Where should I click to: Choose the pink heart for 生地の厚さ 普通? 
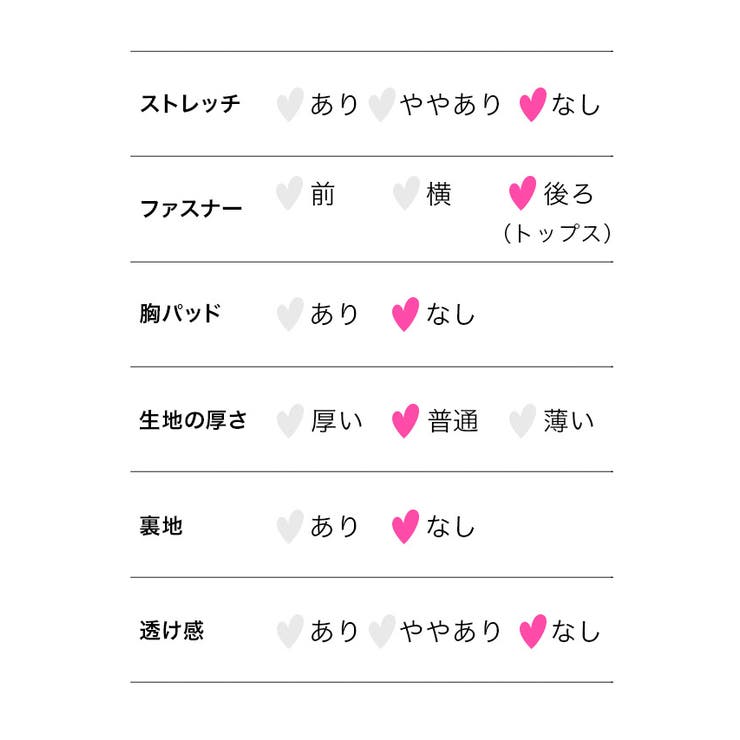coord(405,421)
